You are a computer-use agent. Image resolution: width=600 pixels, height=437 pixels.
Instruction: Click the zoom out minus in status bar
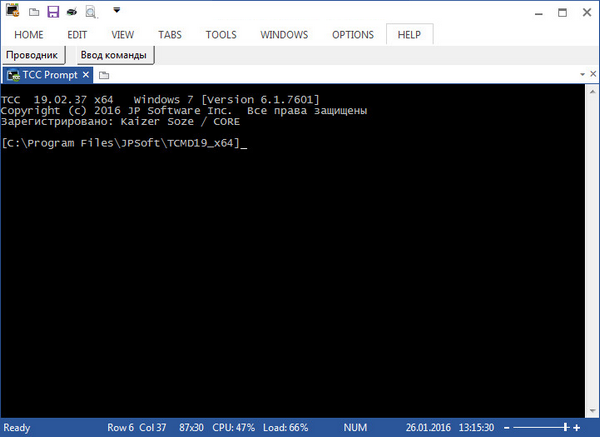pos(507,428)
